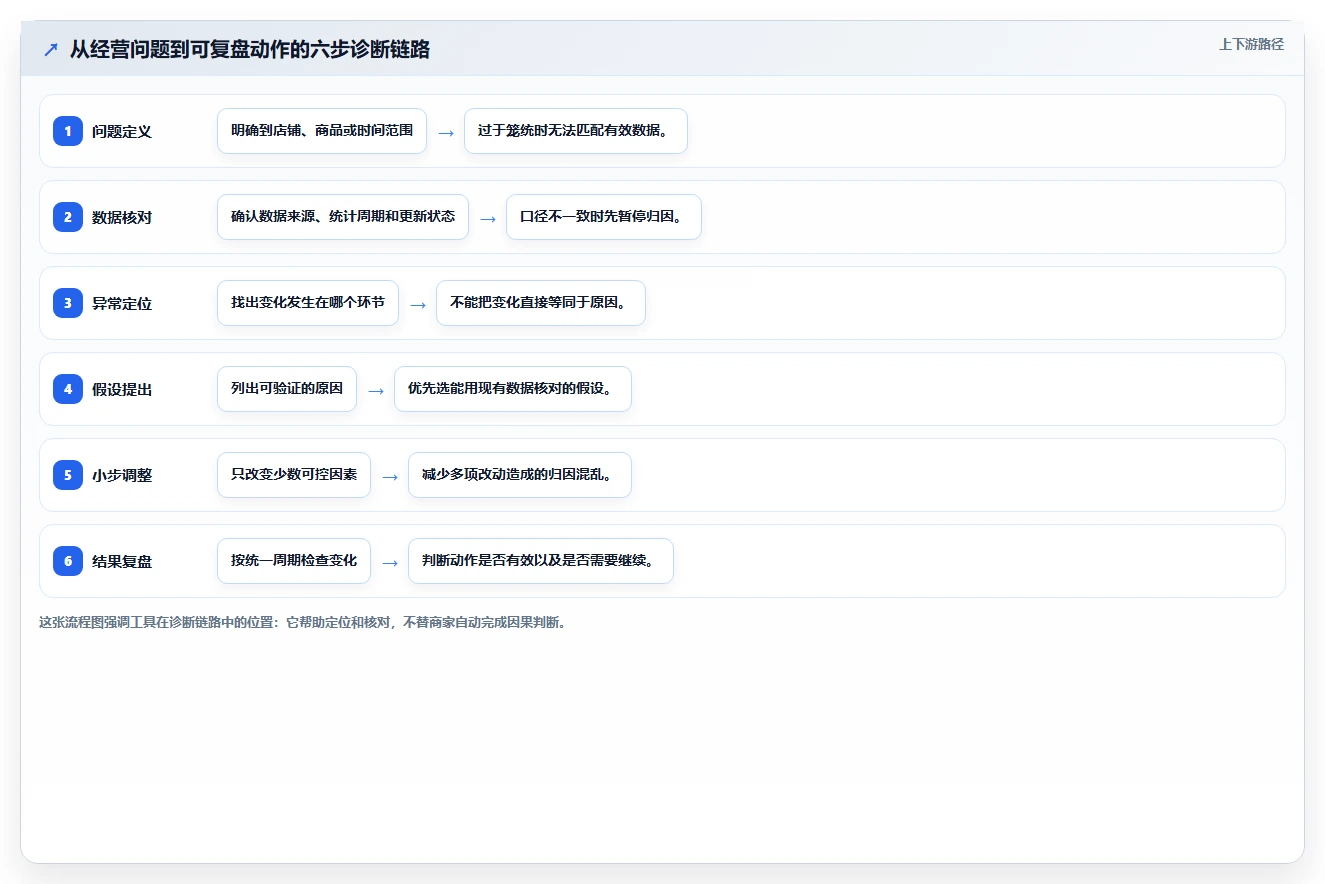Select step number 5 badge
The height and width of the screenshot is (884, 1325).
[68, 475]
